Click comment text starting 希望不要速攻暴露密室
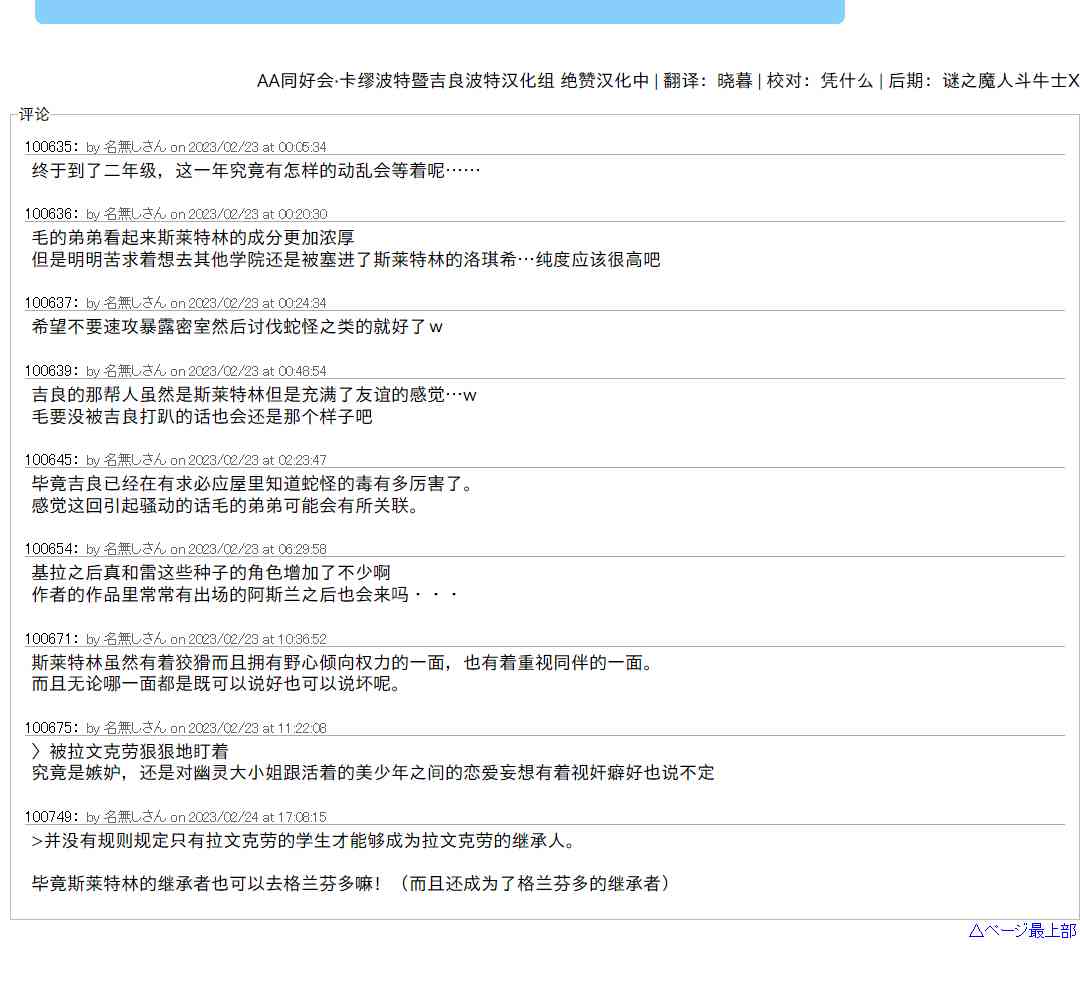The height and width of the screenshot is (989, 1080). click(237, 327)
